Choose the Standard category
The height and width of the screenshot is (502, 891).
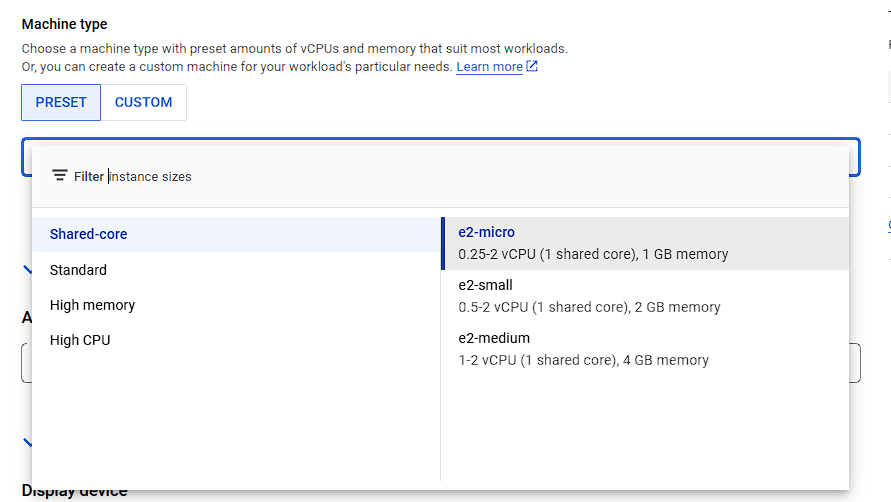[x=78, y=270]
